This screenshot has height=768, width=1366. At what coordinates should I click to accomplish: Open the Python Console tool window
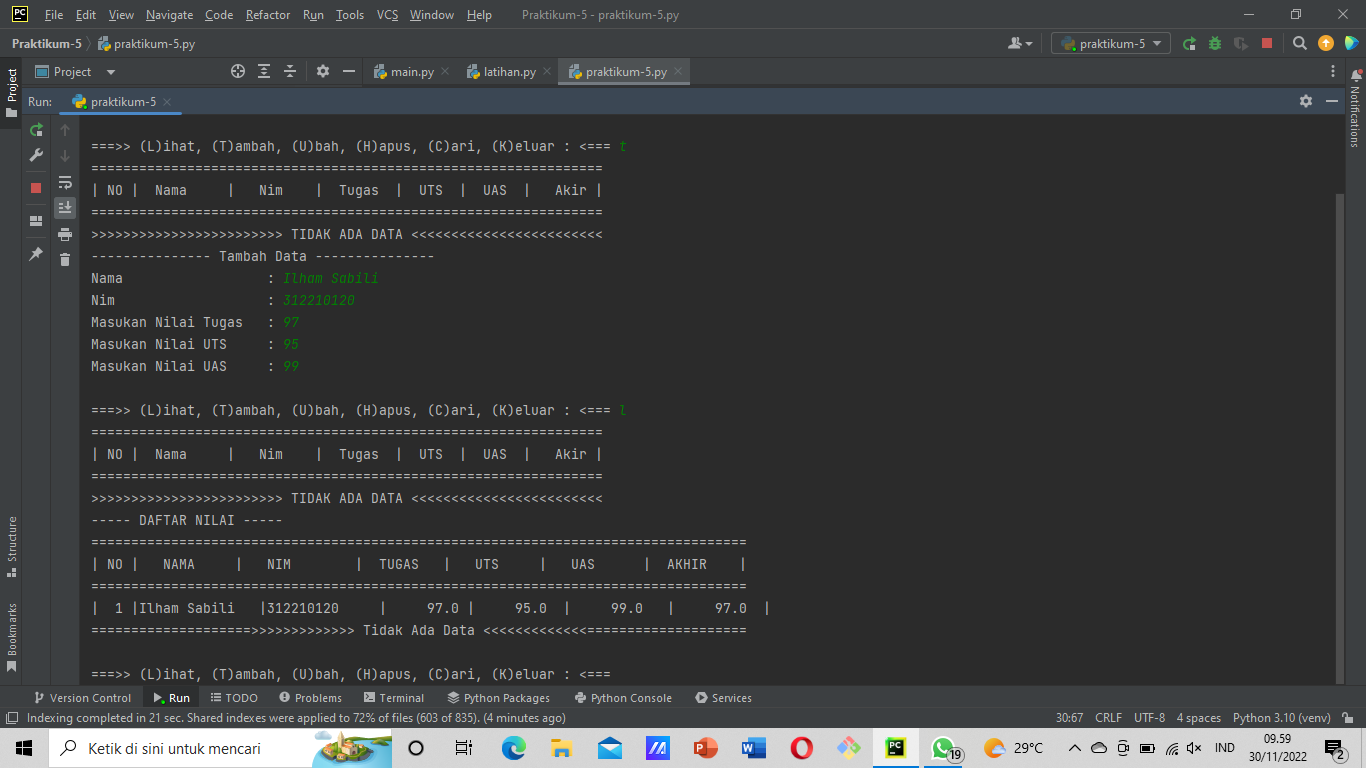(x=623, y=698)
